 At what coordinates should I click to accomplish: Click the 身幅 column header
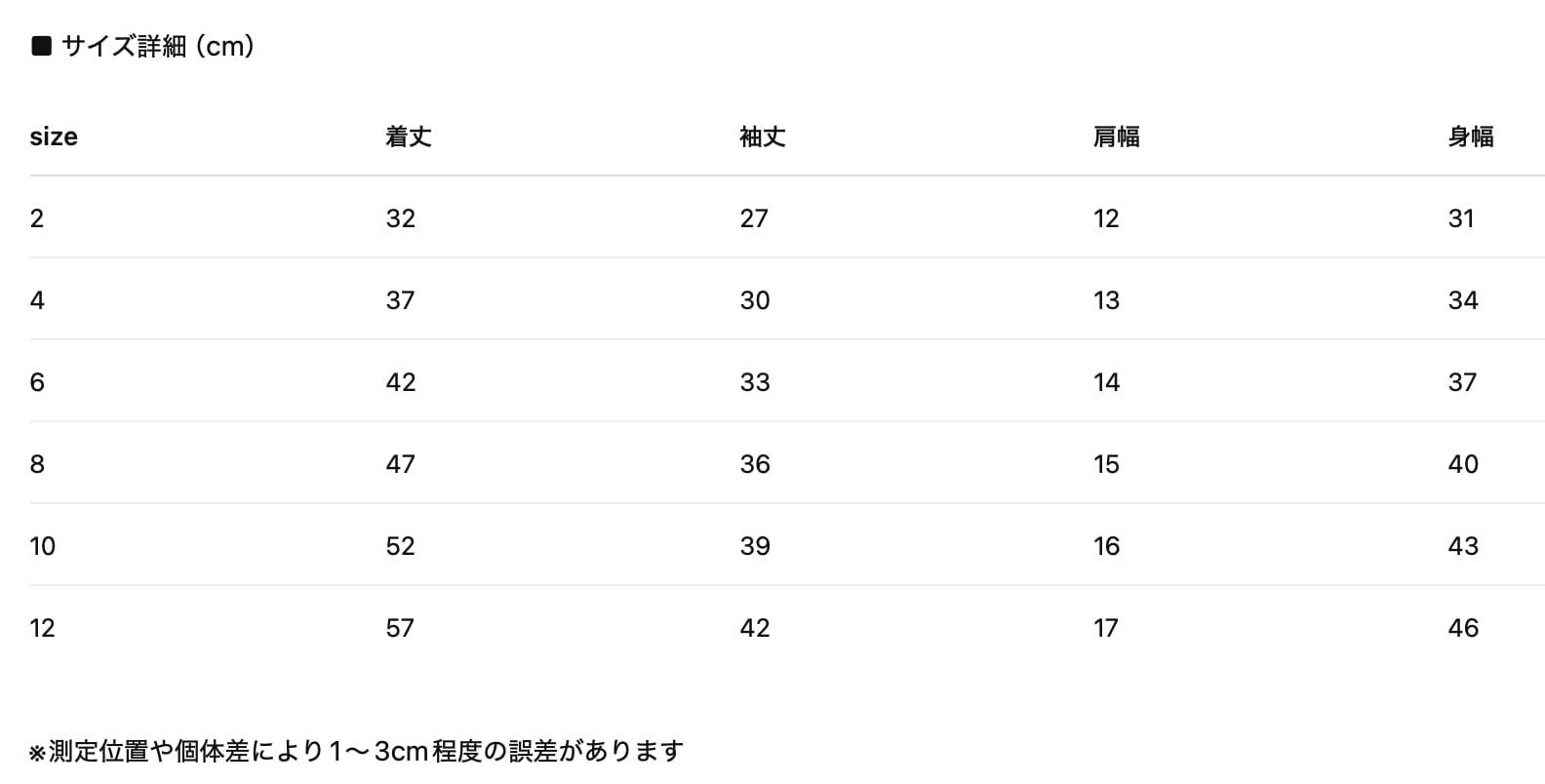coord(1471,137)
